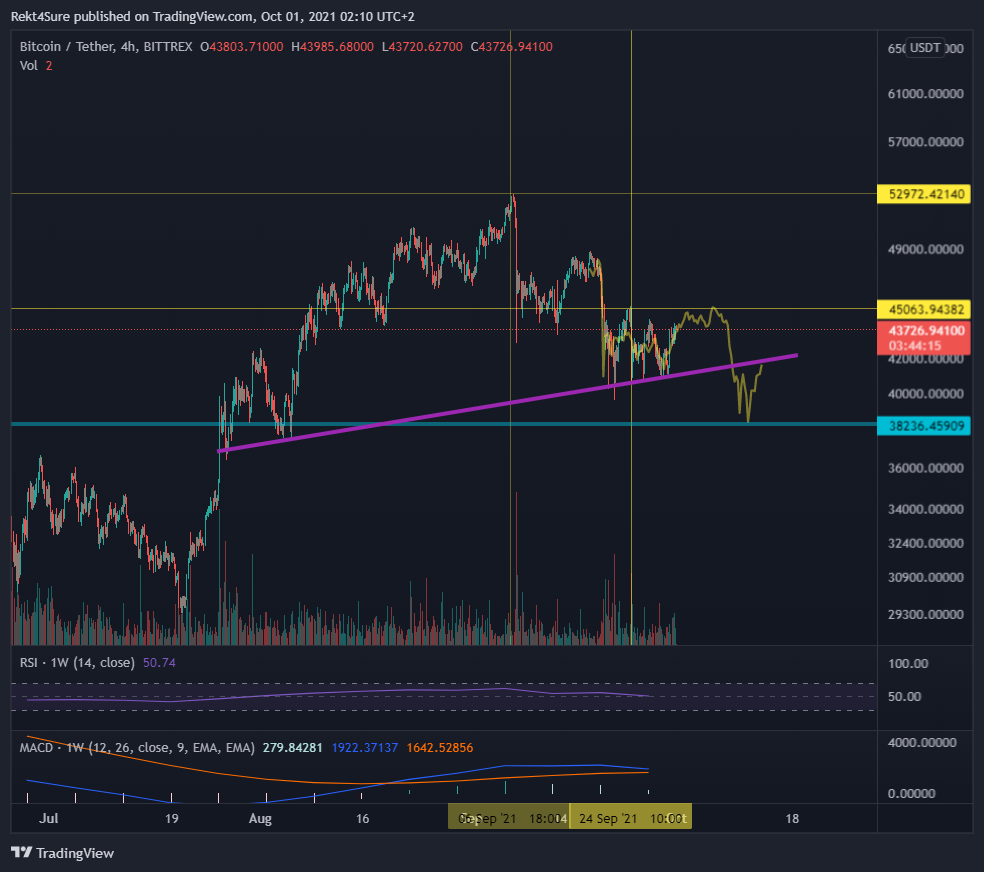Click the close value C43726.94100
The height and width of the screenshot is (872, 984).
[511, 46]
